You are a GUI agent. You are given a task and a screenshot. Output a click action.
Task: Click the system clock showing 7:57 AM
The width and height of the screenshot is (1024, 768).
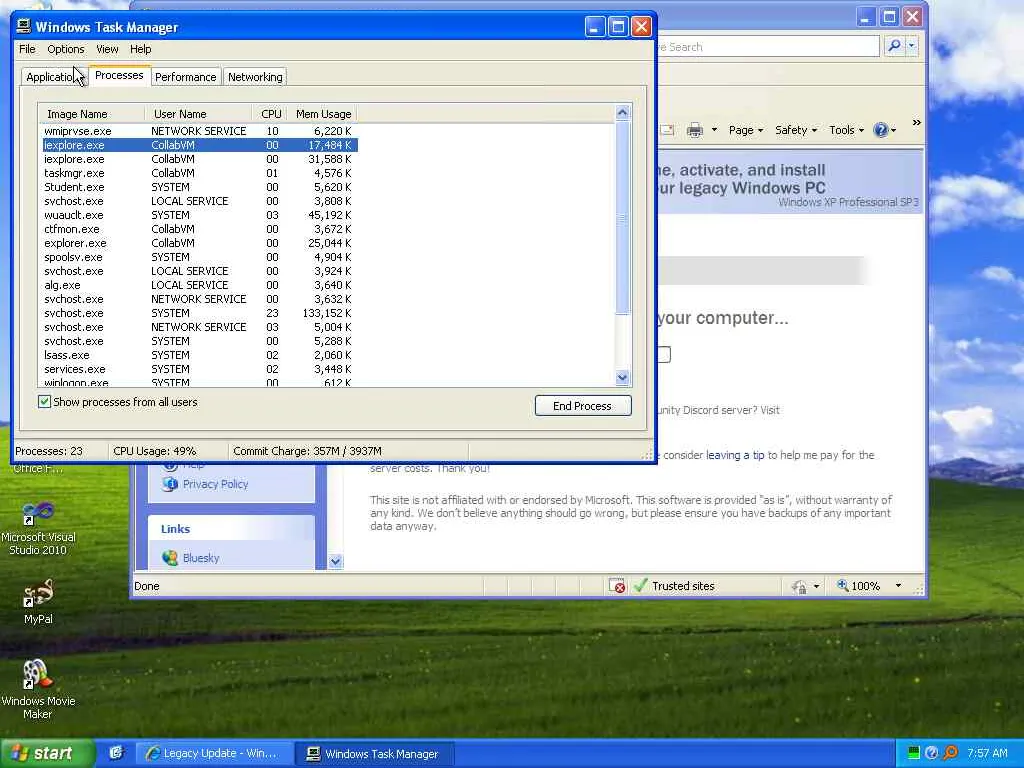987,753
